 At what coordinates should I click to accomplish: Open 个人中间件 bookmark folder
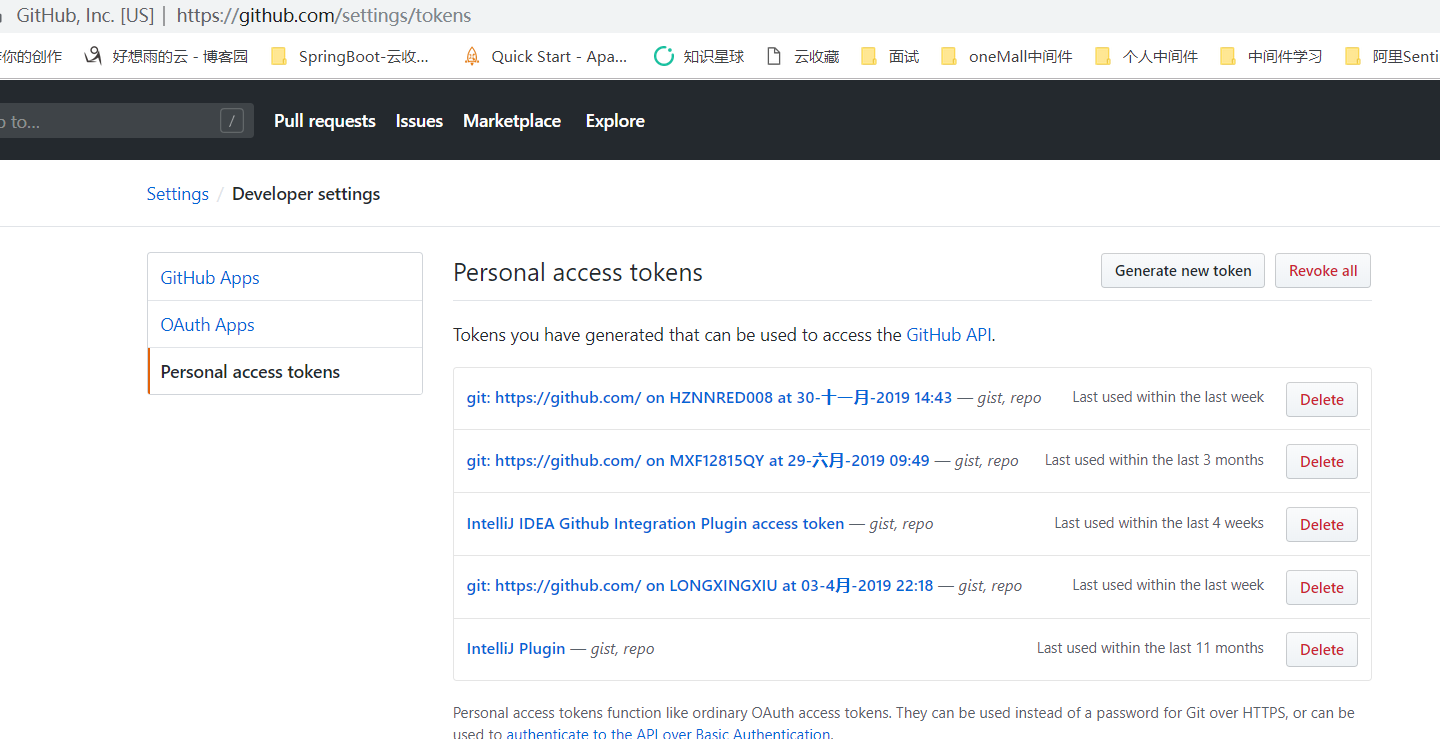pyautogui.click(x=1146, y=56)
